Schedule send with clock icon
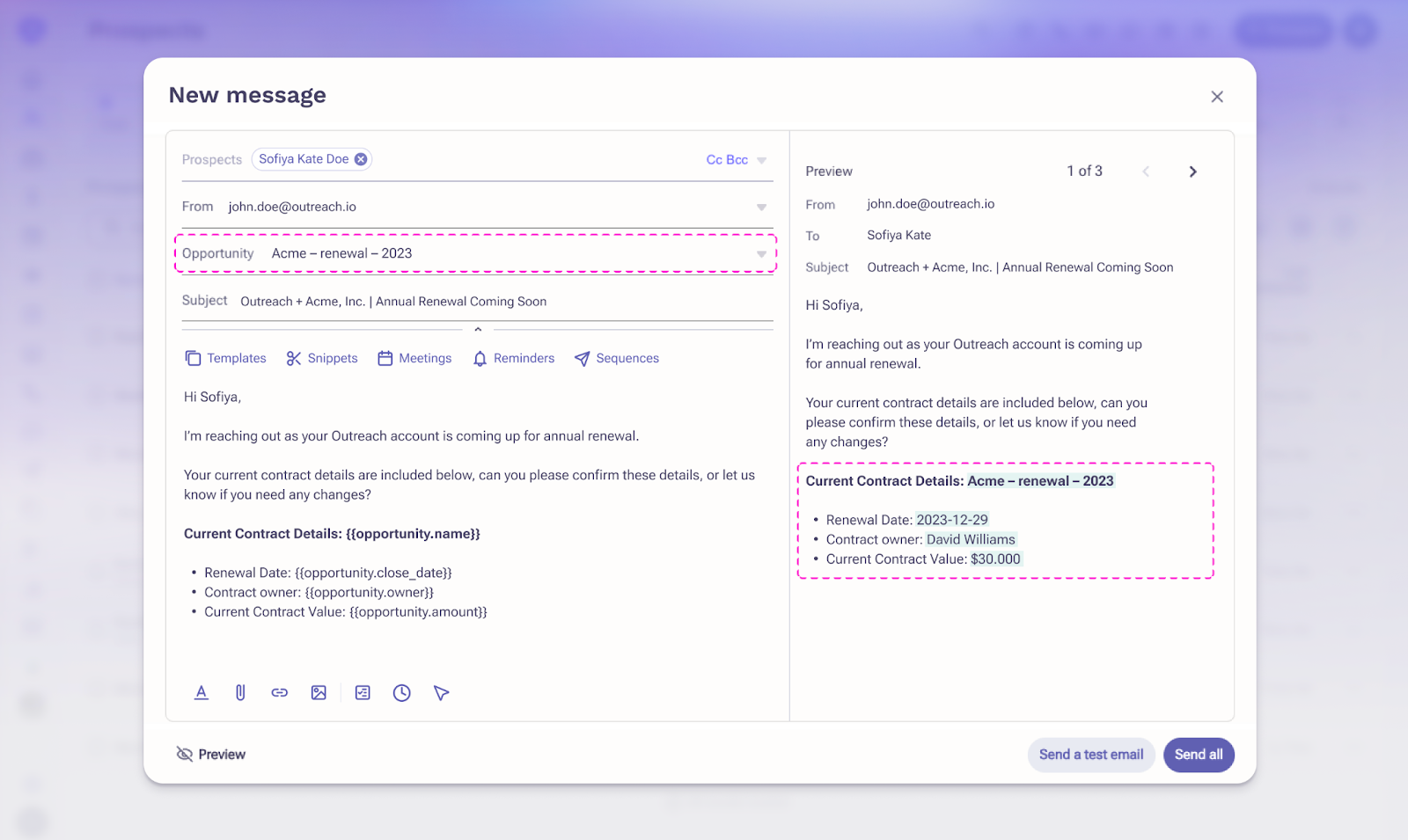 tap(402, 693)
